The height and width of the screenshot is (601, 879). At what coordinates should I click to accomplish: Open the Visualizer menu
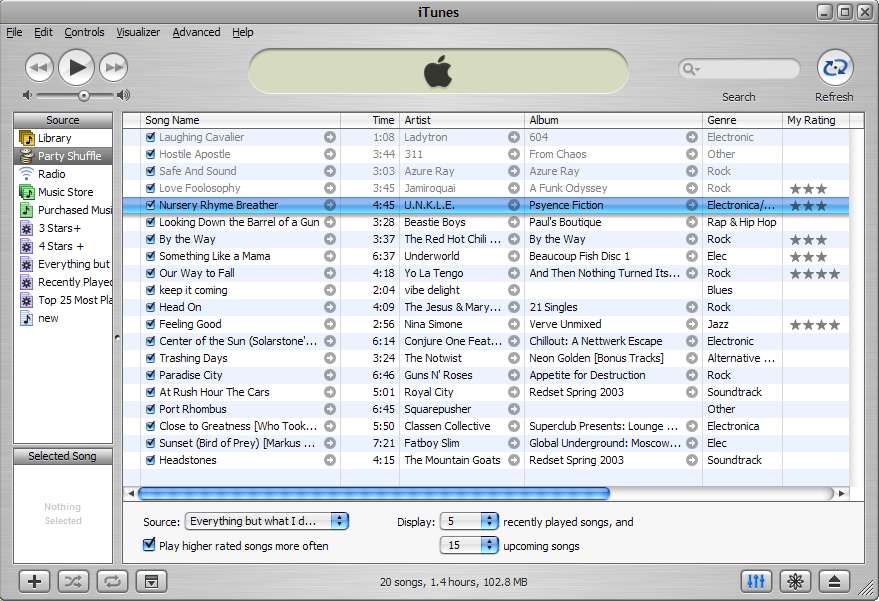[138, 32]
